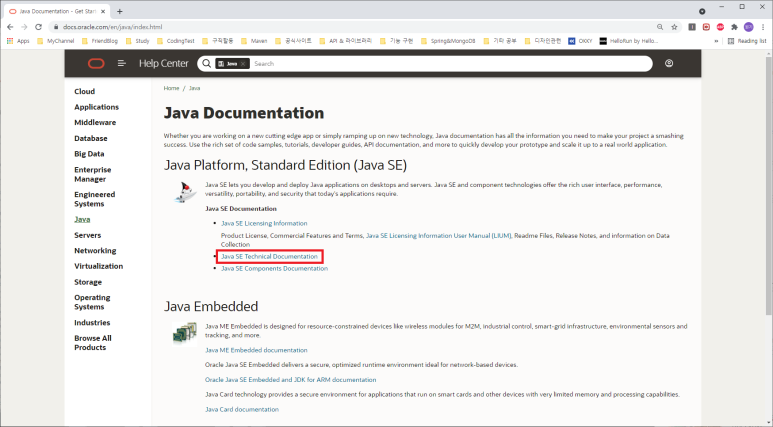
Task: Open the Apps bookmark shortcut
Action: [x=18, y=41]
